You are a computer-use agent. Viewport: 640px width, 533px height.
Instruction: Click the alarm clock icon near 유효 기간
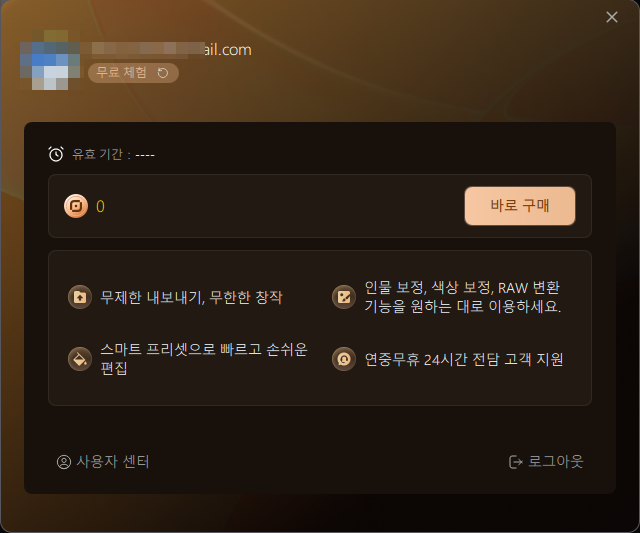[x=56, y=154]
